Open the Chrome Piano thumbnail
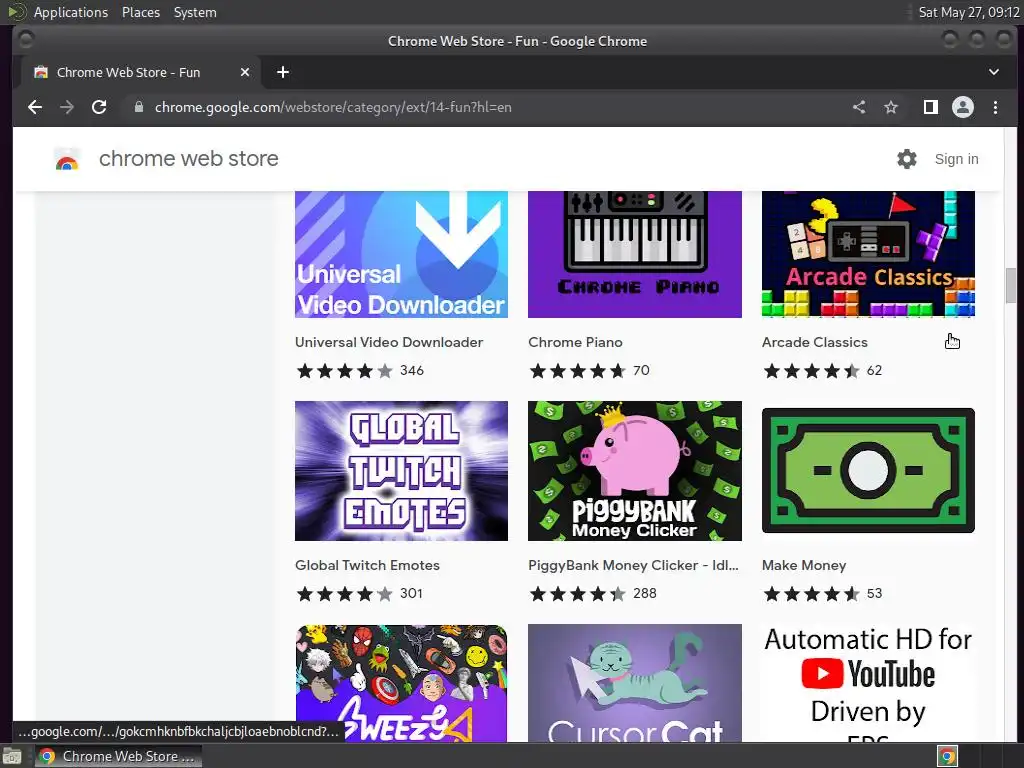Screen dimensions: 1024x768 tap(635, 255)
